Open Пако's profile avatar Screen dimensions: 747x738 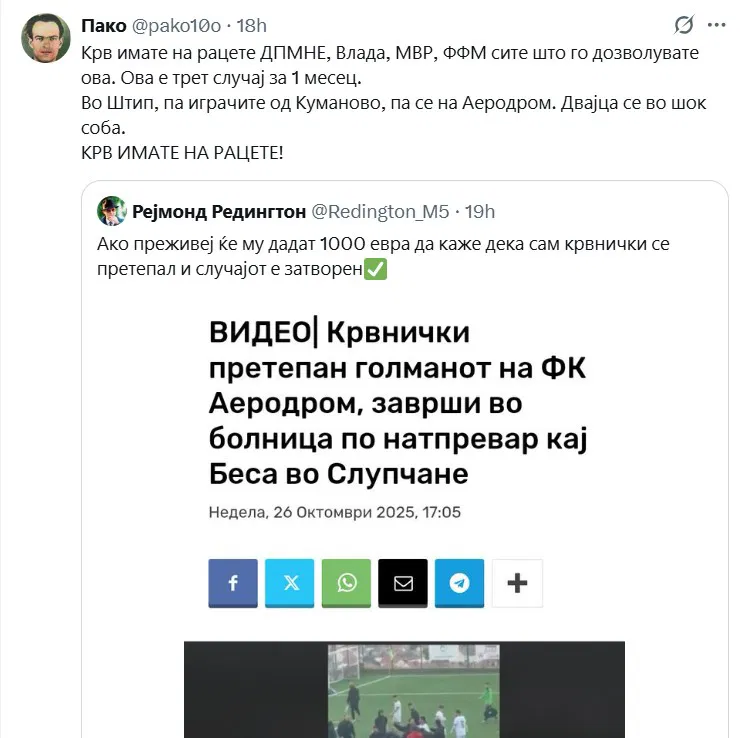coord(46,38)
